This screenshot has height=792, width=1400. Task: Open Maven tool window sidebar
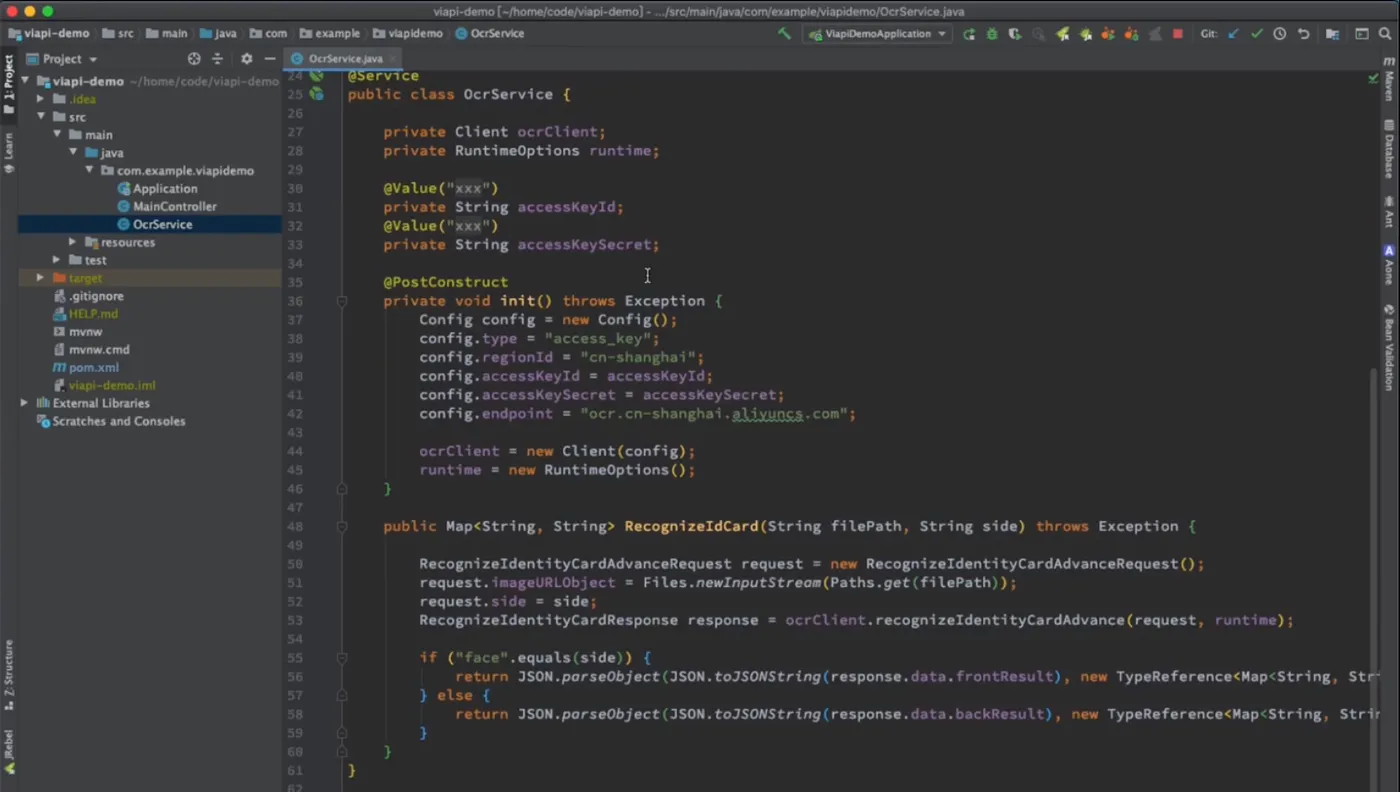1389,78
